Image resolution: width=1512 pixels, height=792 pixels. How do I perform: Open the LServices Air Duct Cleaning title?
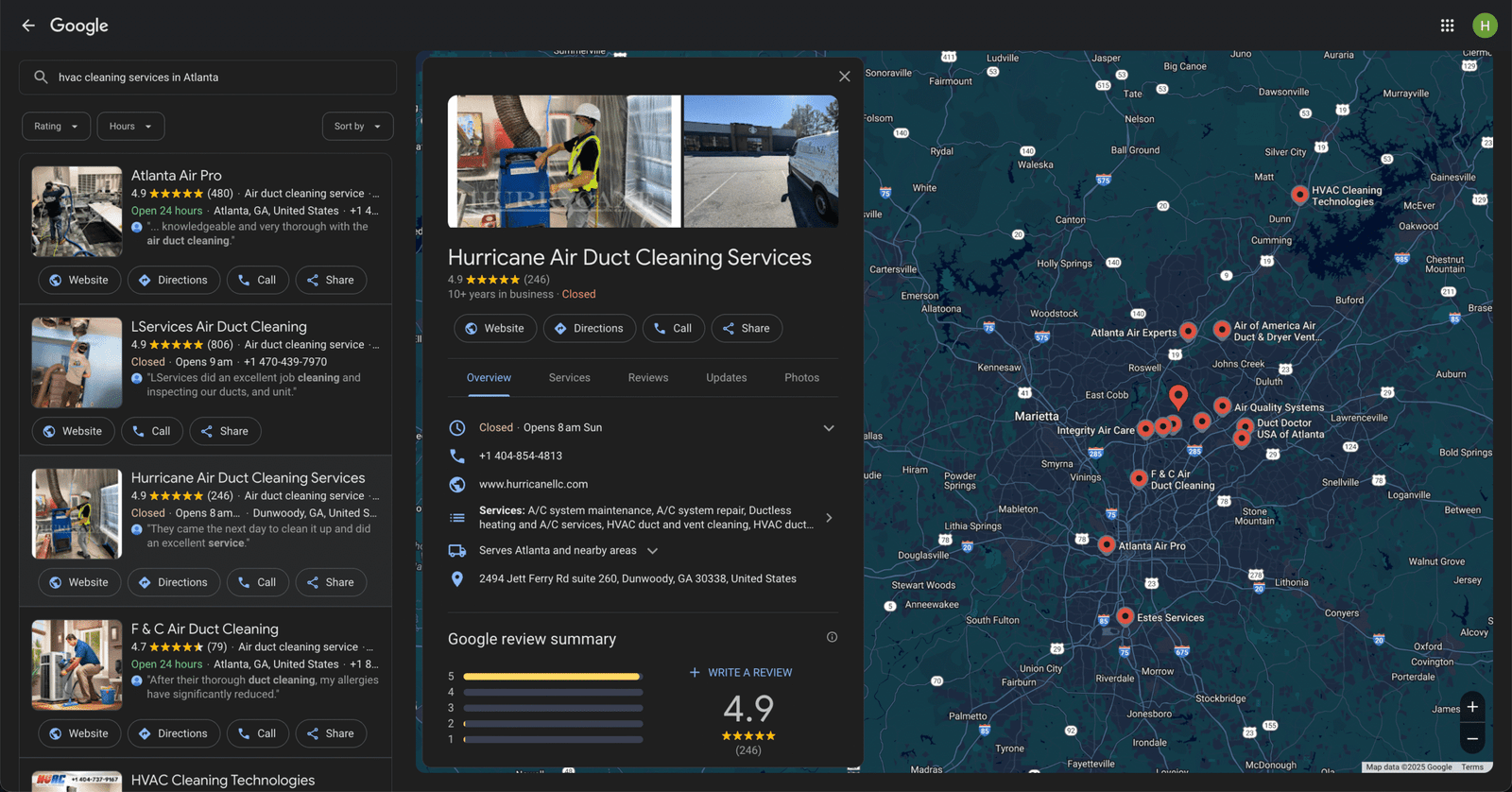(218, 327)
